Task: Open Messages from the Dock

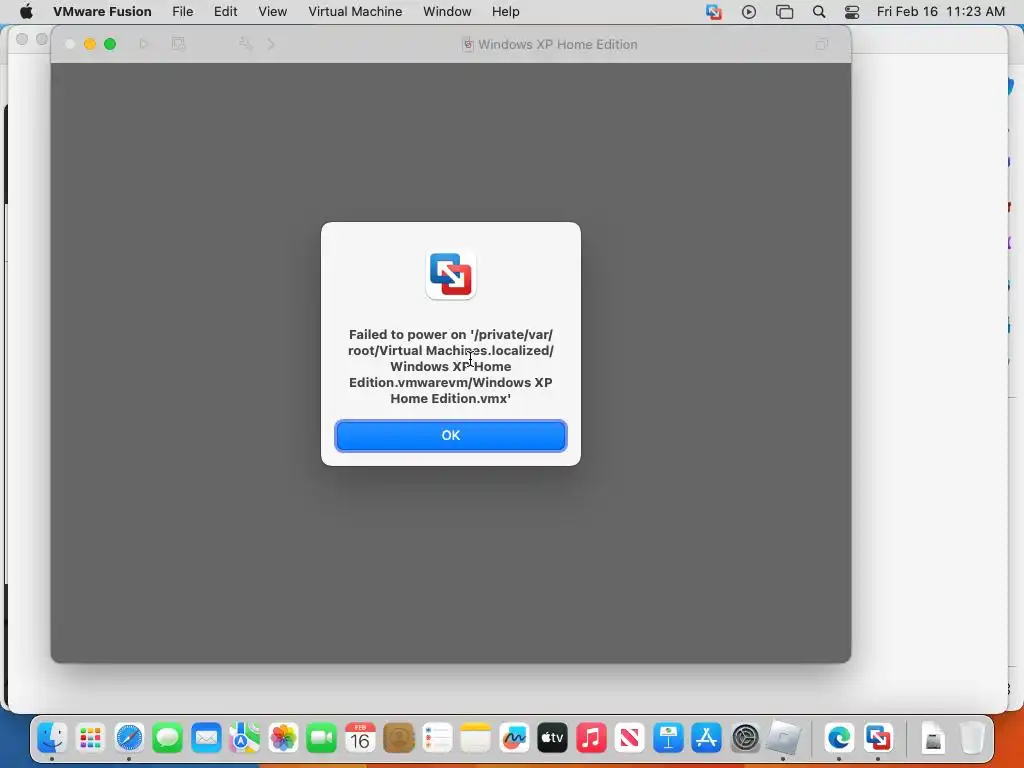Action: click(x=167, y=738)
